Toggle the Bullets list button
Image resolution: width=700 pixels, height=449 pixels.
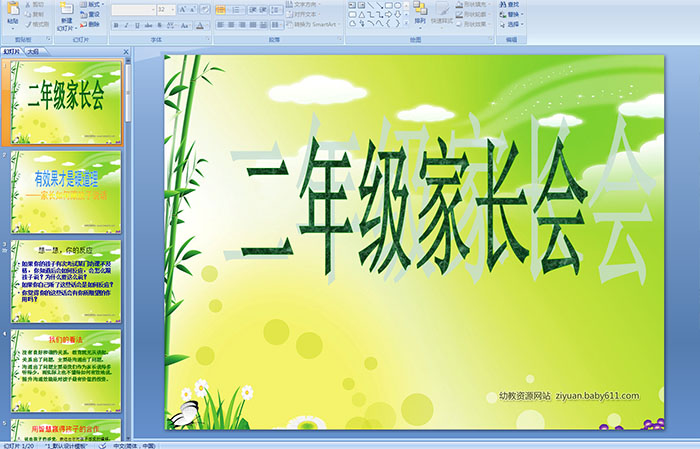pos(221,10)
